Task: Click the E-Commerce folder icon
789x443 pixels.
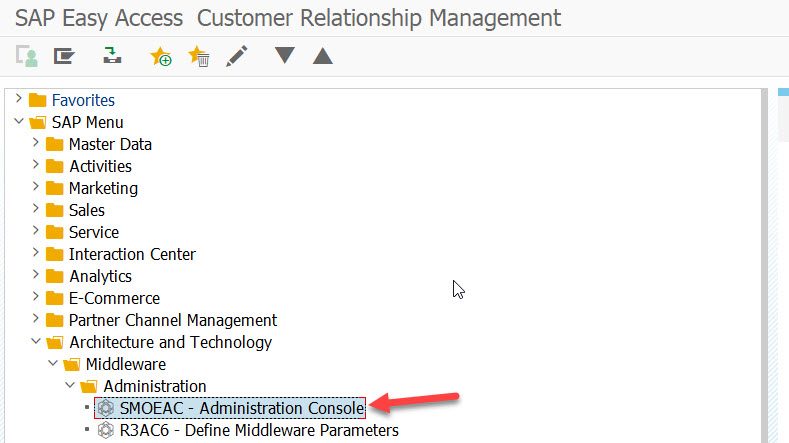Action: pos(55,298)
